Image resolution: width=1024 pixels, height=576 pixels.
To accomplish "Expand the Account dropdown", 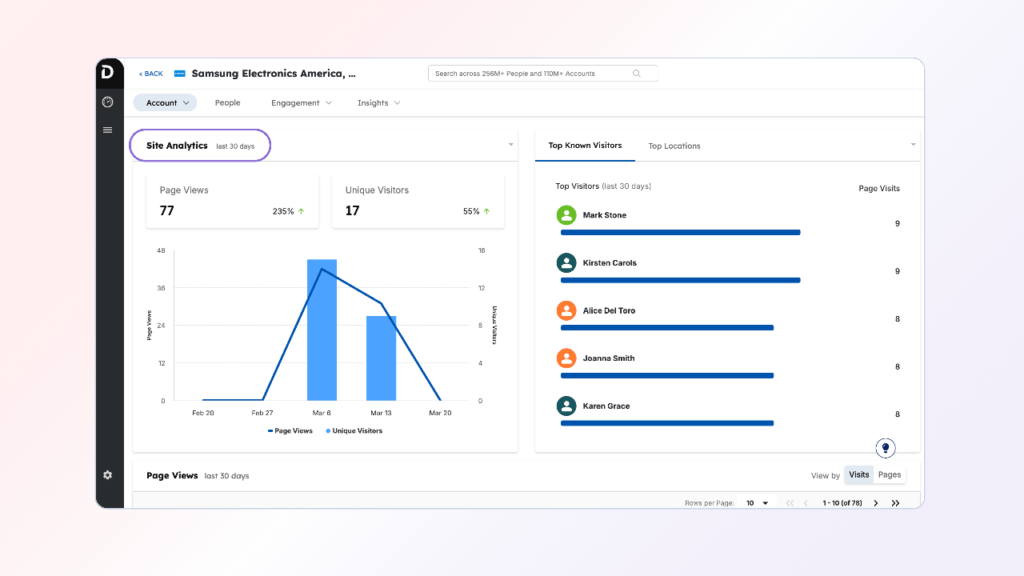I will click(x=166, y=103).
